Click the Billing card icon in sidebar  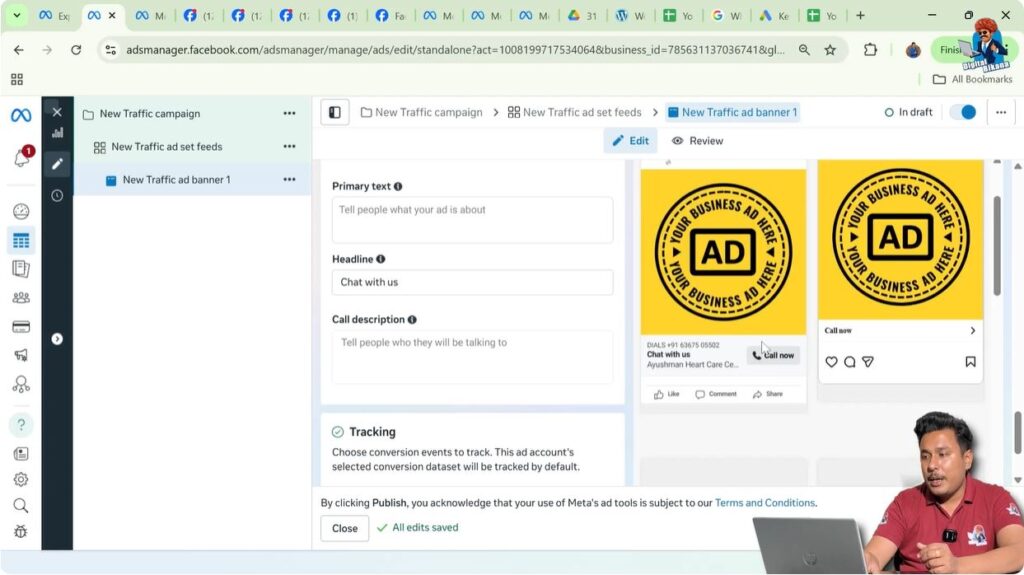pos(20,326)
